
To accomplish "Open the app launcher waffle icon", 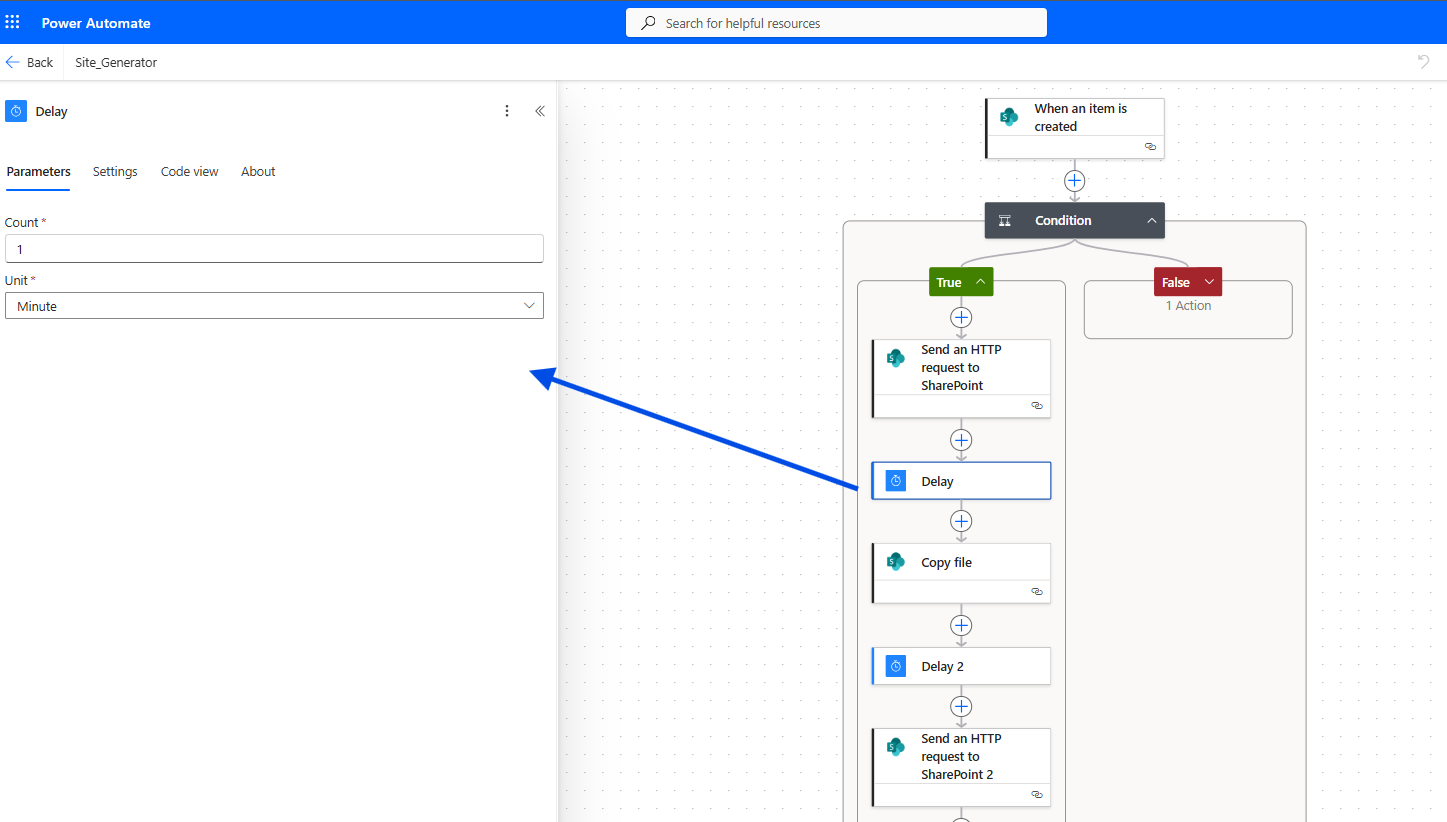I will click(x=13, y=22).
